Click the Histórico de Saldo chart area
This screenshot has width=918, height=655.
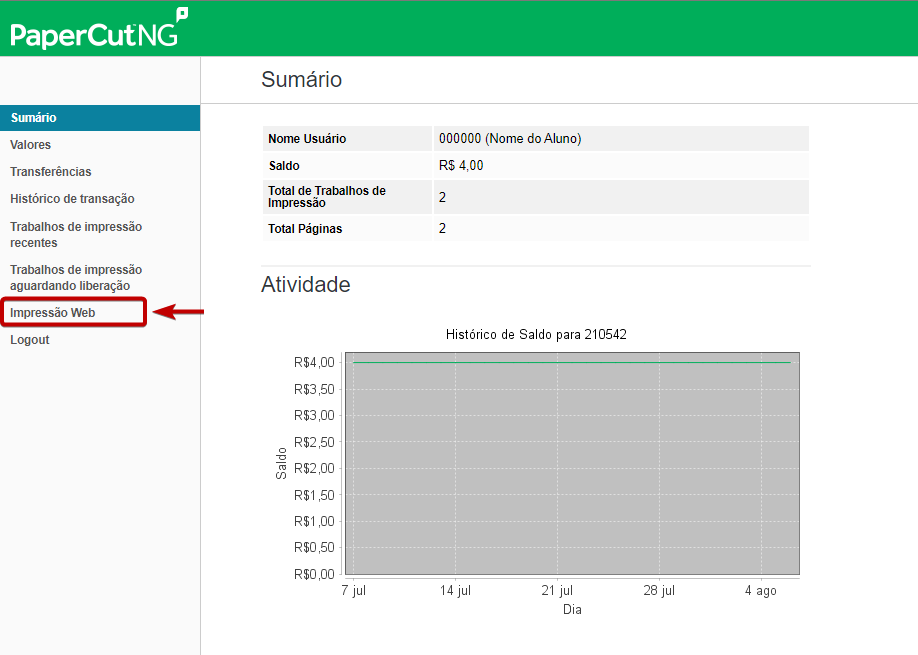point(571,470)
